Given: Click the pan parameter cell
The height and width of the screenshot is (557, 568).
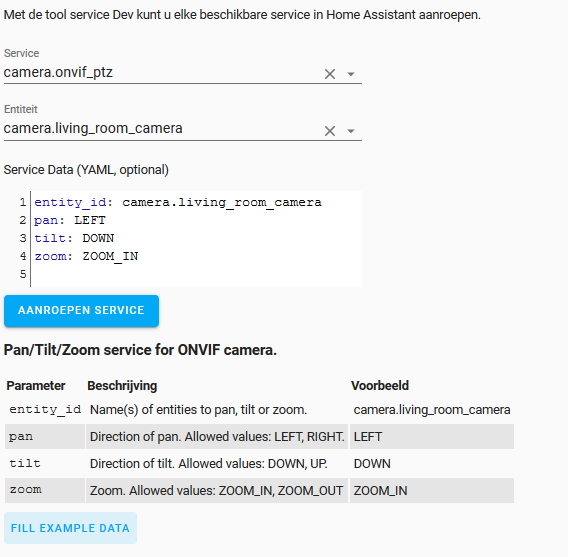Looking at the screenshot, I should coord(45,436).
